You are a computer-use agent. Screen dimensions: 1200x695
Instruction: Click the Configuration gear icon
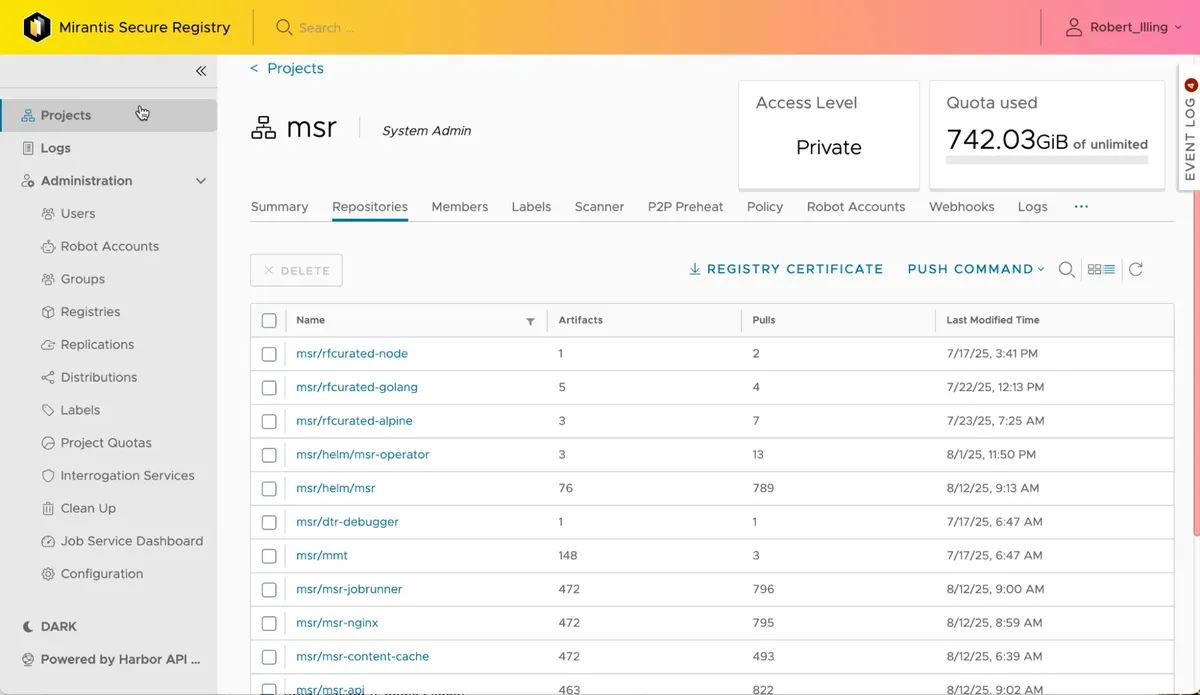[48, 574]
